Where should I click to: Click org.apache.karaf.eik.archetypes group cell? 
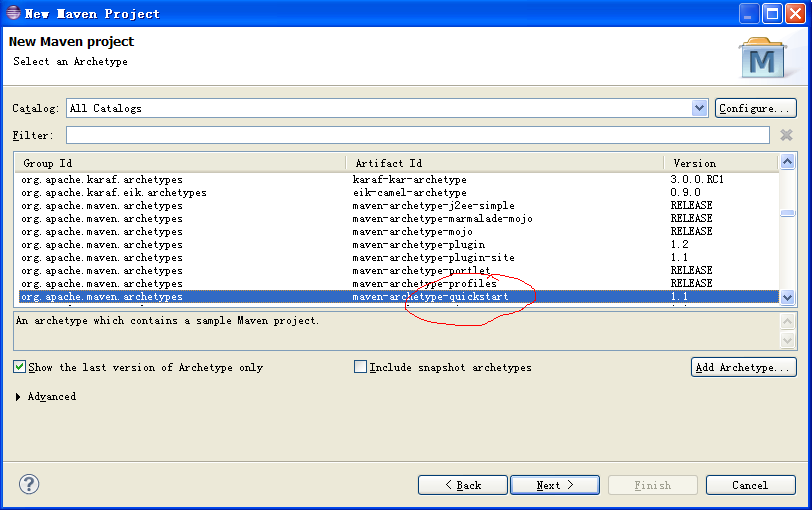tap(114, 193)
